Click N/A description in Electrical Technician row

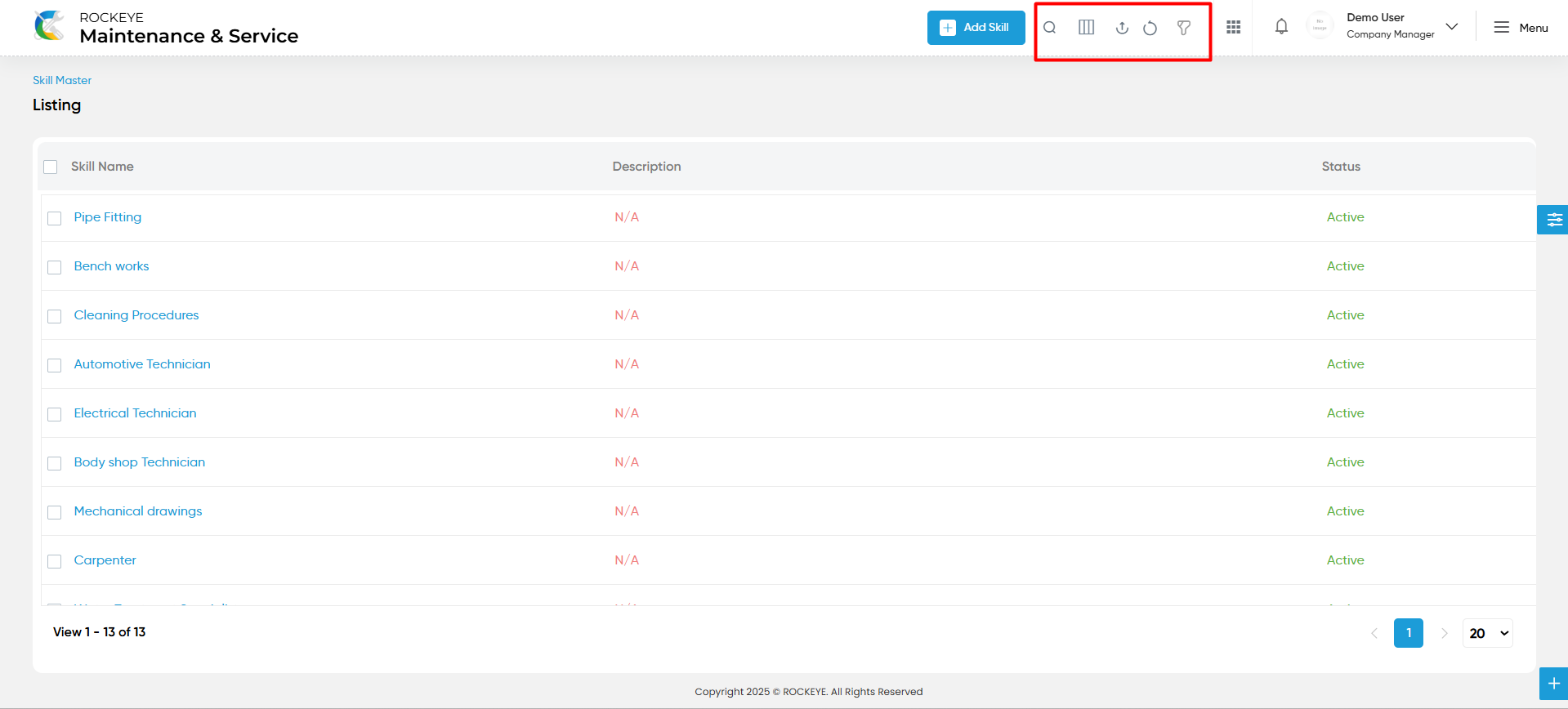coord(627,413)
